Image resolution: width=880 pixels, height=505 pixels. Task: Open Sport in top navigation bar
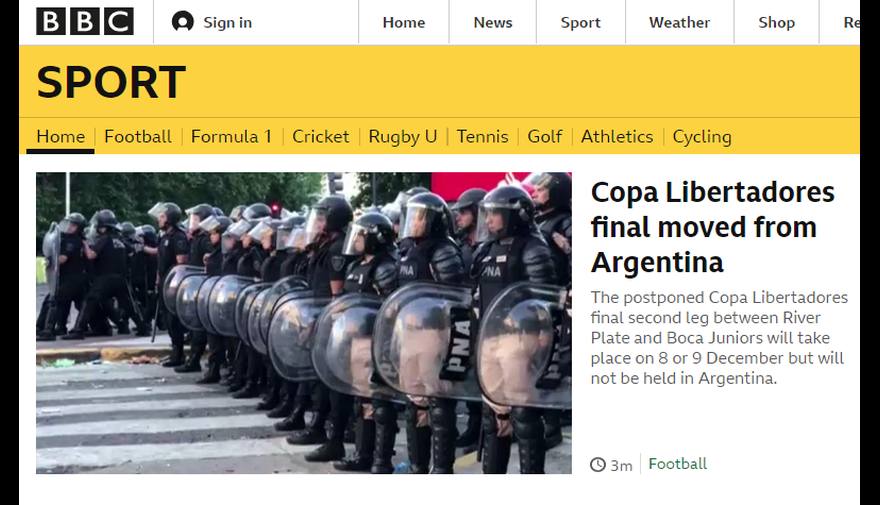580,22
